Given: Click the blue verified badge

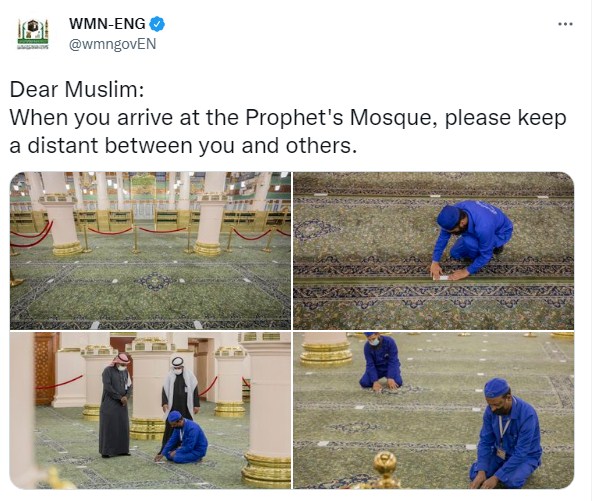Looking at the screenshot, I should click(x=157, y=24).
